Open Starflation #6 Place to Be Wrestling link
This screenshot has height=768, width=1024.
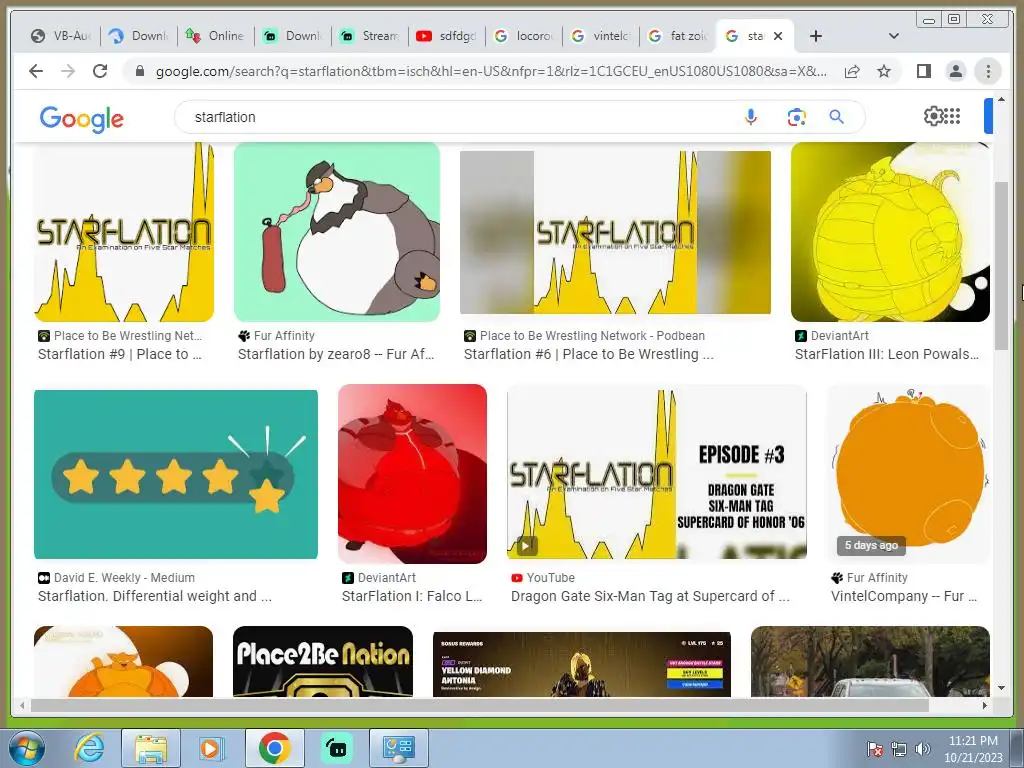(x=588, y=354)
